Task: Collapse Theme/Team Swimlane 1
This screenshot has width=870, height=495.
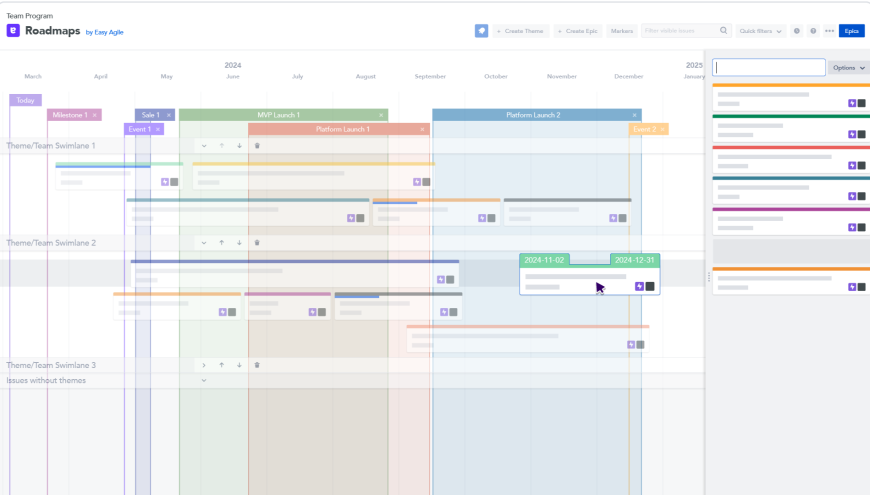Action: coord(204,146)
